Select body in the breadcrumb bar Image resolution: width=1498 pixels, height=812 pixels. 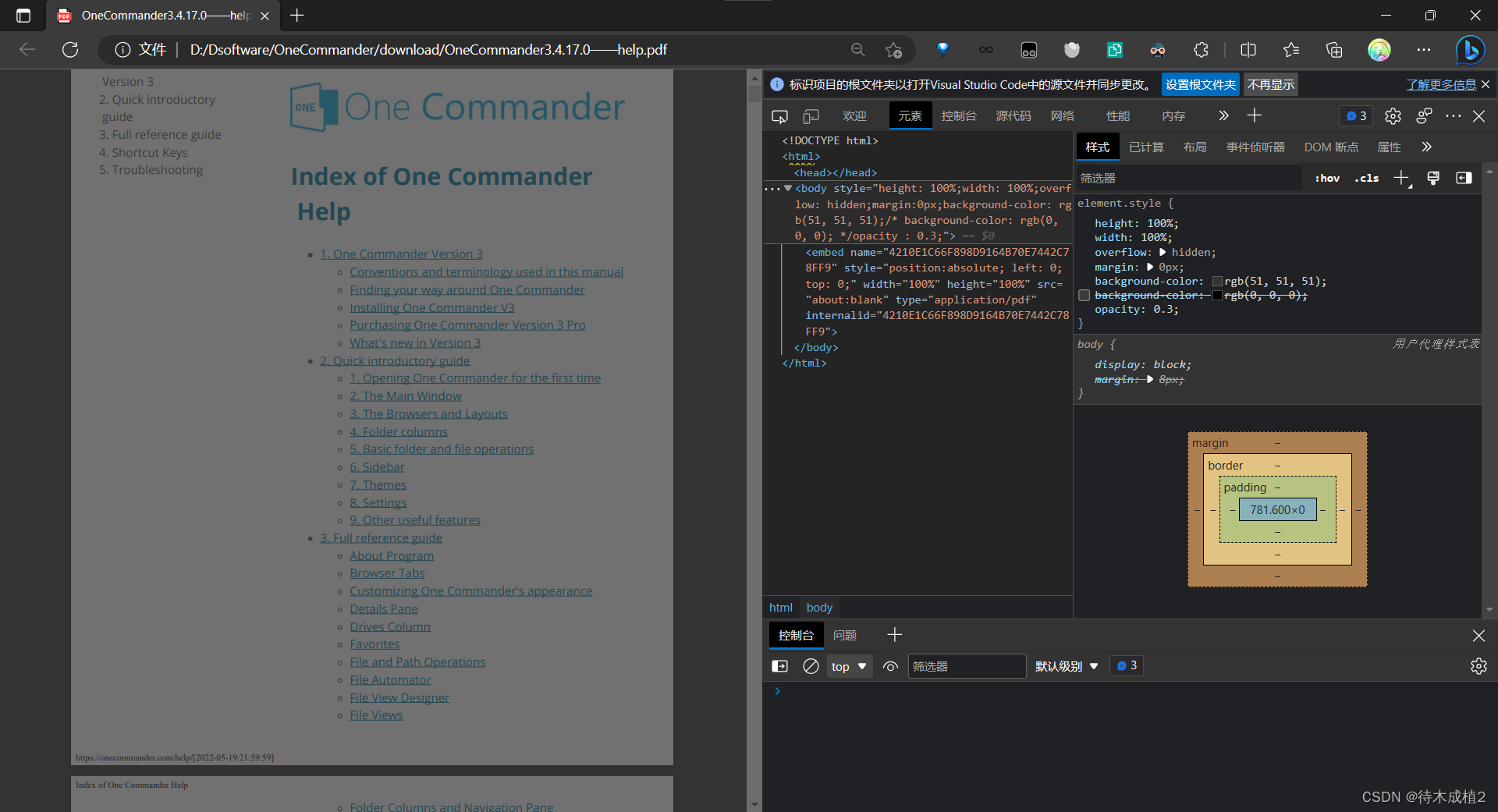point(819,608)
